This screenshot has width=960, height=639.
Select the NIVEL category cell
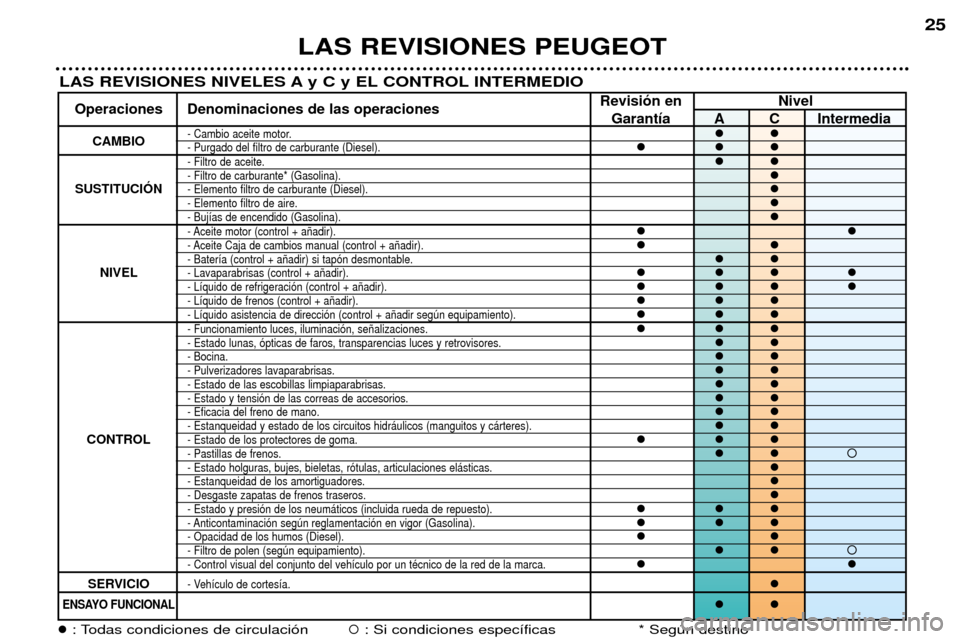(x=118, y=273)
